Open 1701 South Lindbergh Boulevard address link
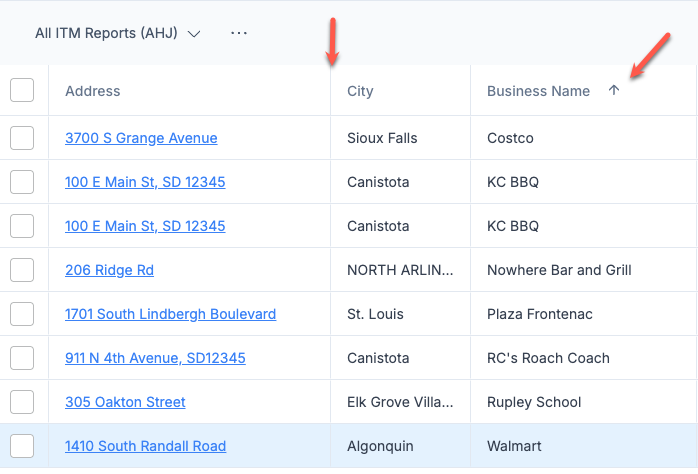 (170, 314)
